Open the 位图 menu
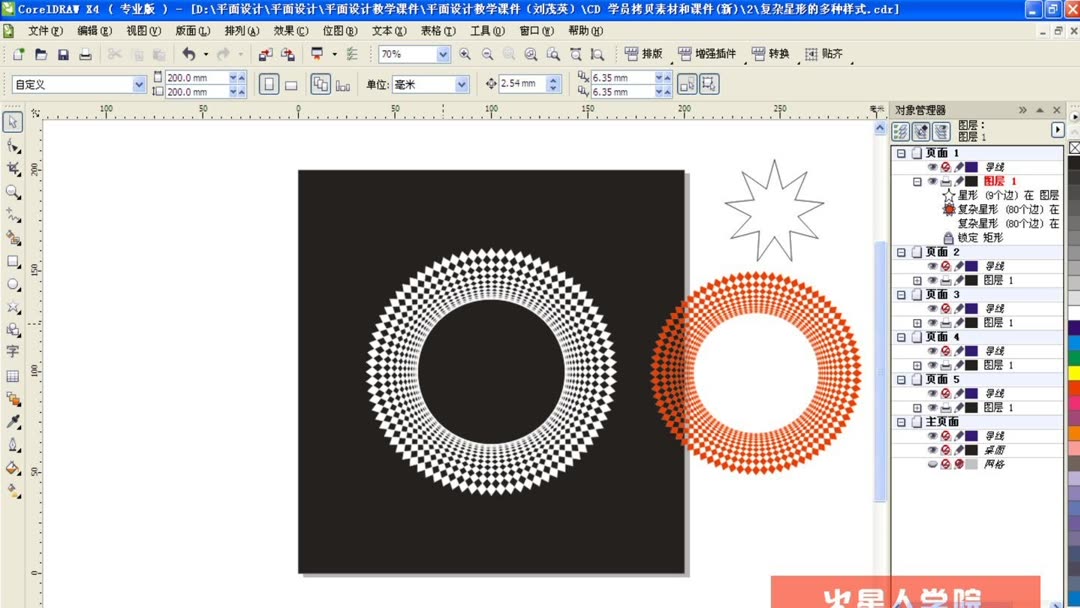The image size is (1080, 608). 339,31
